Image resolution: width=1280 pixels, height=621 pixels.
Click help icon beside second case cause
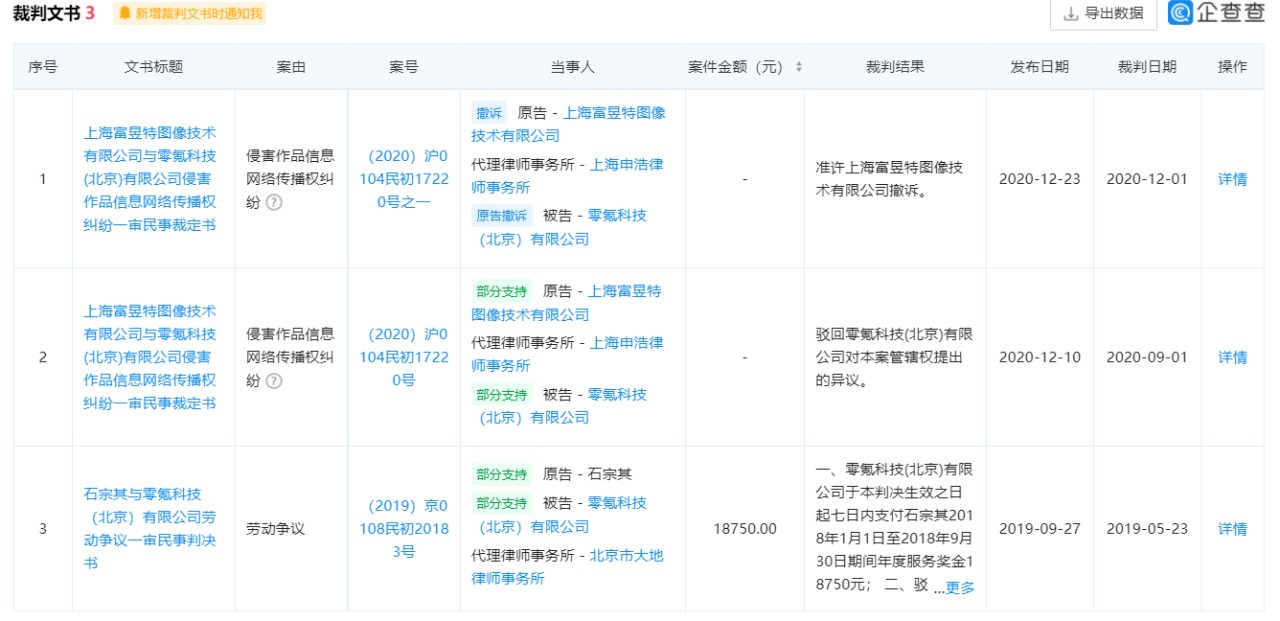click(x=274, y=381)
